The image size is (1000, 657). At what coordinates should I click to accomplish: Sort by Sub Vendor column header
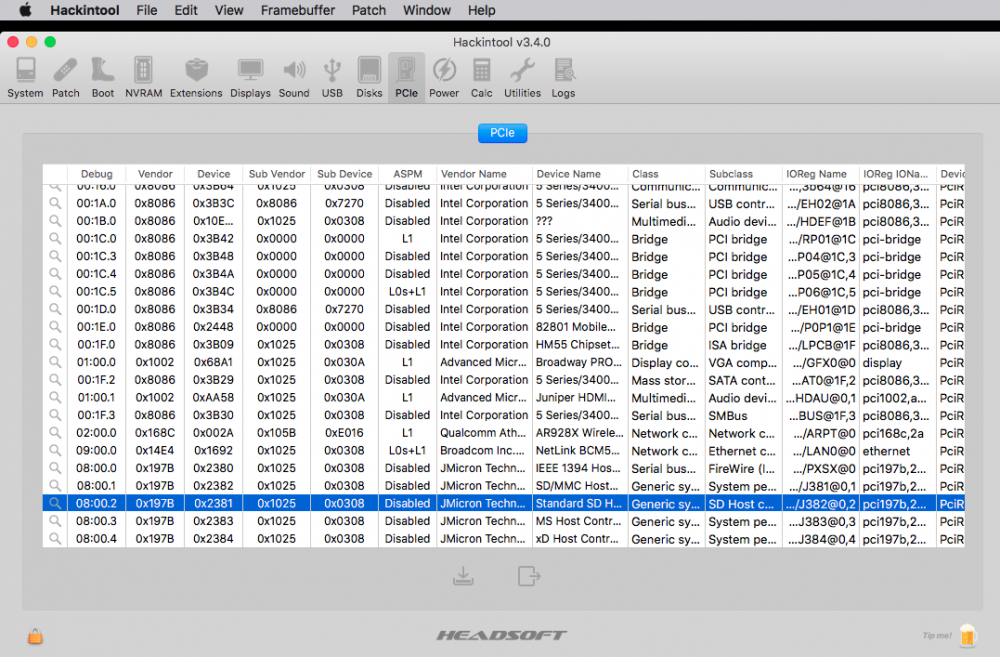pos(277,173)
